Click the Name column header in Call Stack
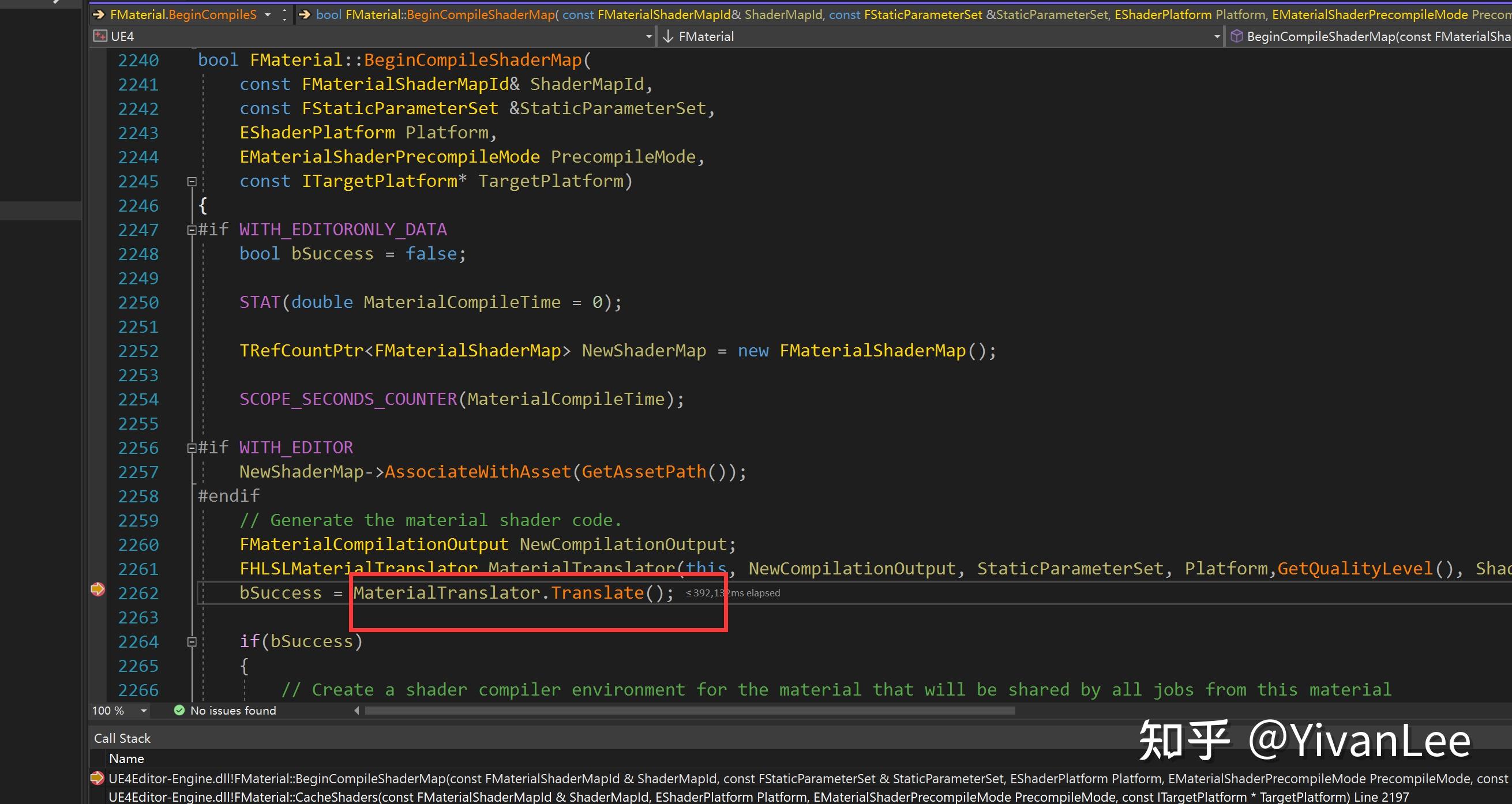This screenshot has height=804, width=1512. [126, 758]
